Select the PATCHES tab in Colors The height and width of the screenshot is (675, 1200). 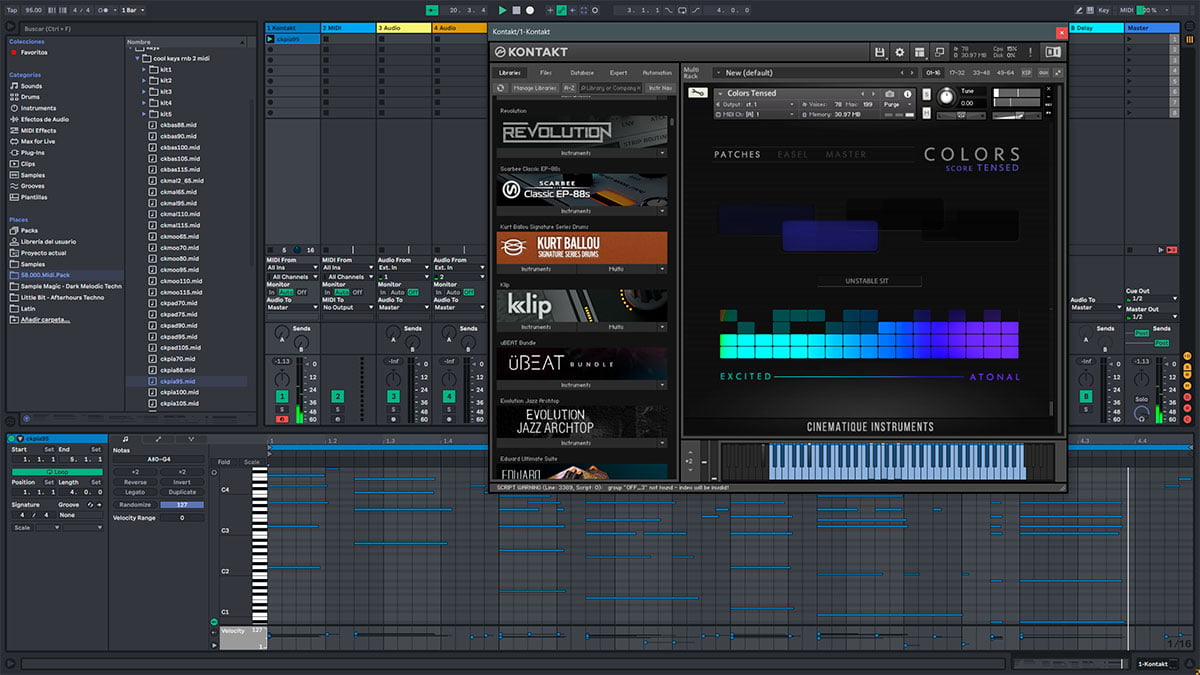coord(737,155)
